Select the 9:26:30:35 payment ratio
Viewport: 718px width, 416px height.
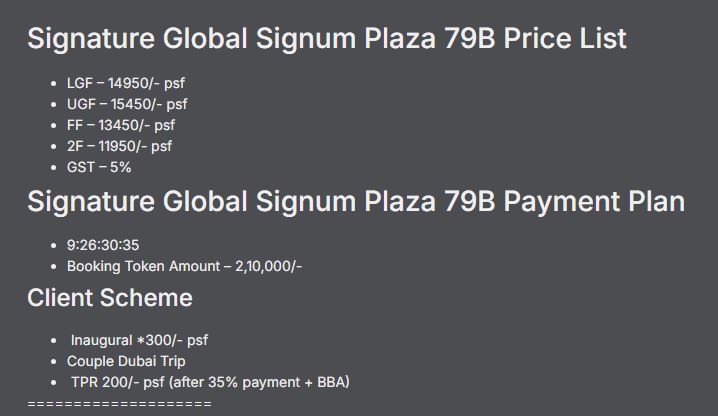[103, 245]
